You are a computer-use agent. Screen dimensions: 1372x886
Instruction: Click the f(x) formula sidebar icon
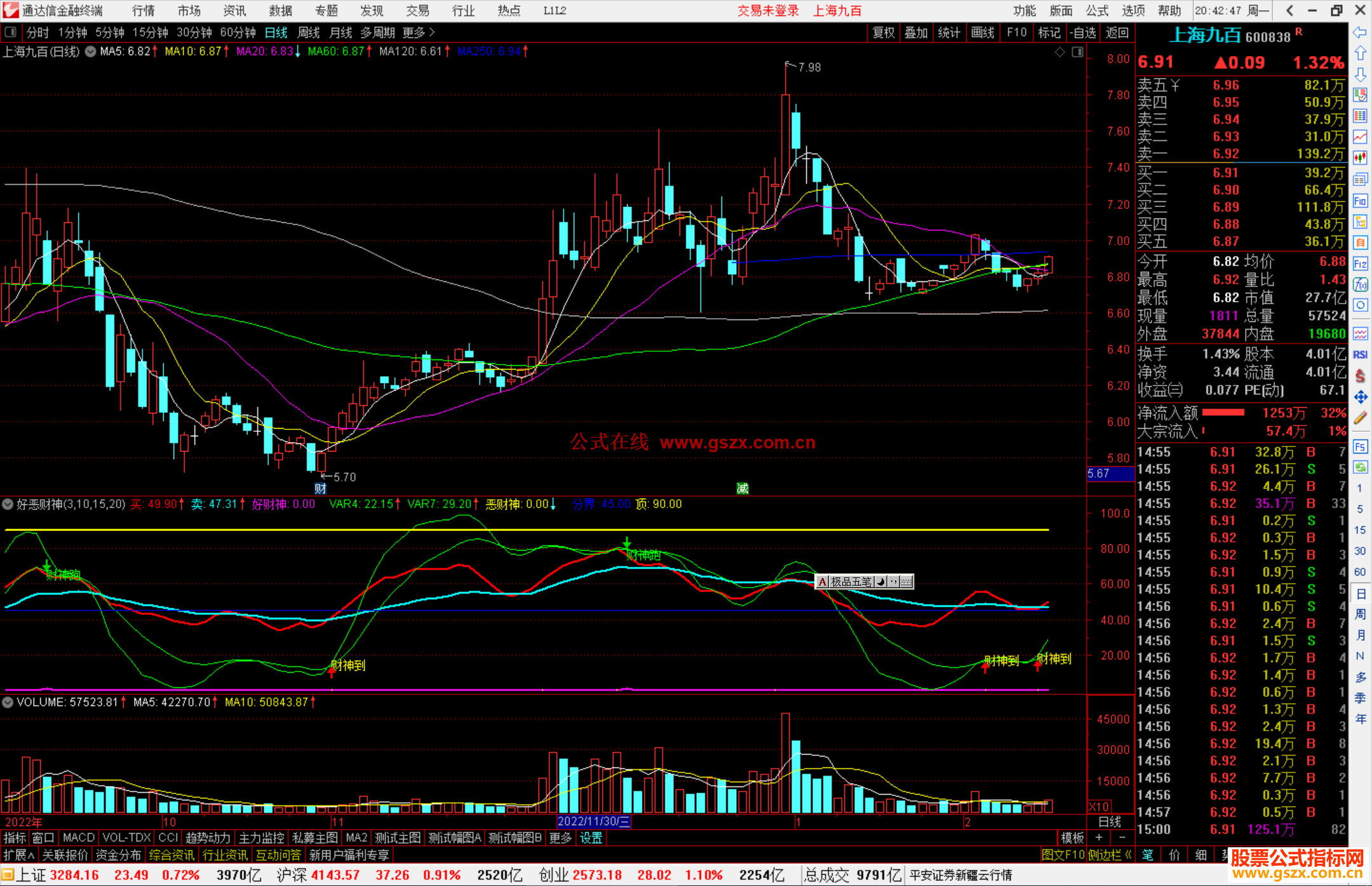coord(1360,285)
